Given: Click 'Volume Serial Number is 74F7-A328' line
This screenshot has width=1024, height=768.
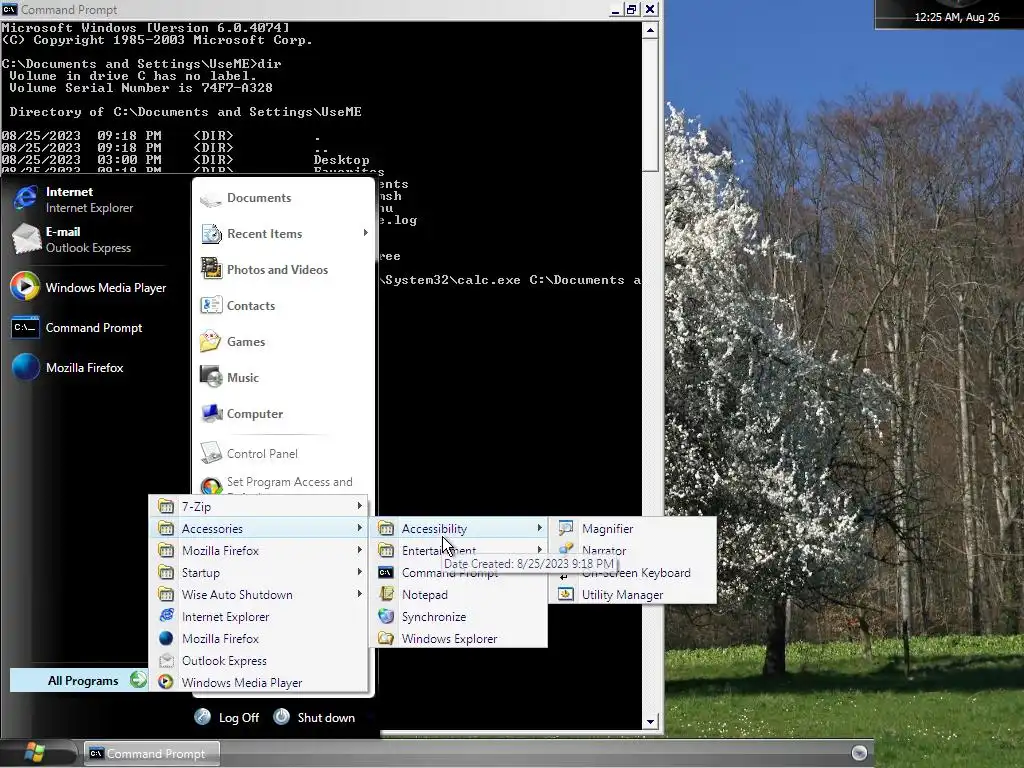Looking at the screenshot, I should tap(140, 88).
